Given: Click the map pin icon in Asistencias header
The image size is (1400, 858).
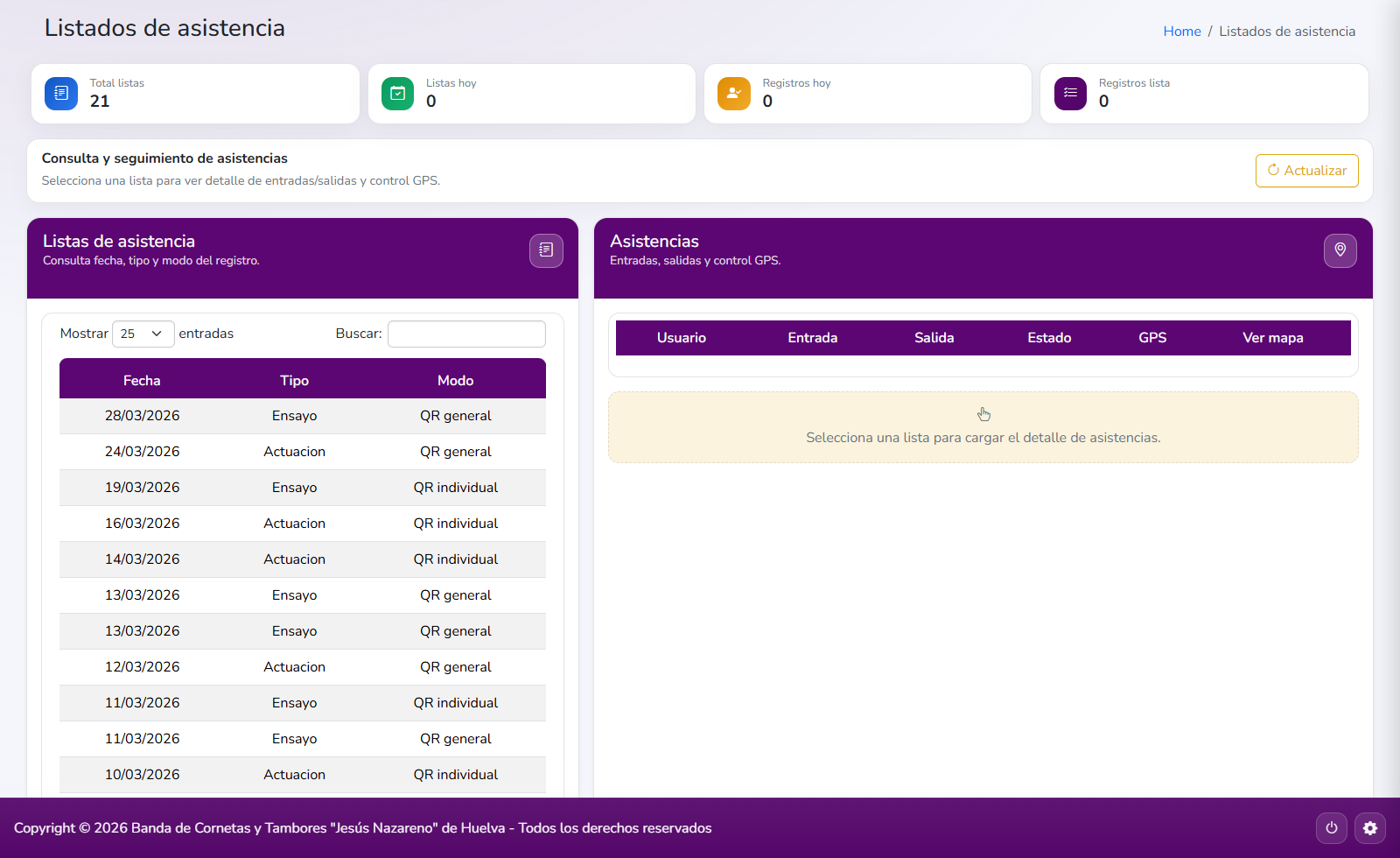Looking at the screenshot, I should (1340, 250).
